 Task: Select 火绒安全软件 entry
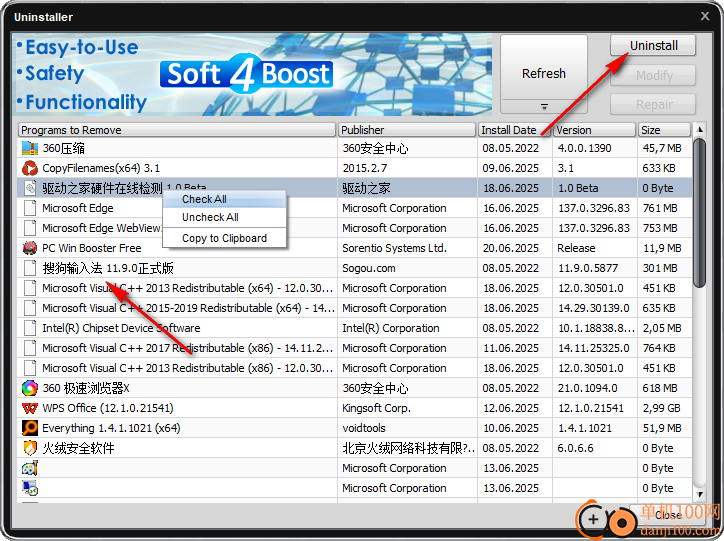(x=78, y=448)
